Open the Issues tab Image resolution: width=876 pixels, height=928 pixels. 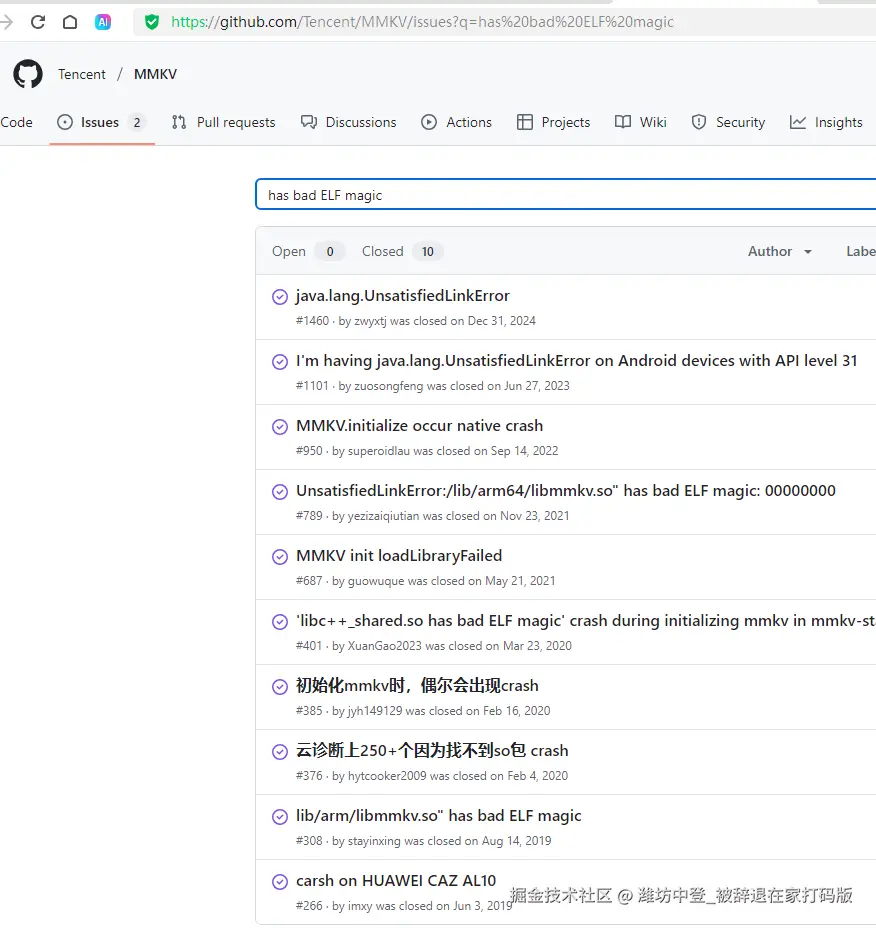[100, 123]
